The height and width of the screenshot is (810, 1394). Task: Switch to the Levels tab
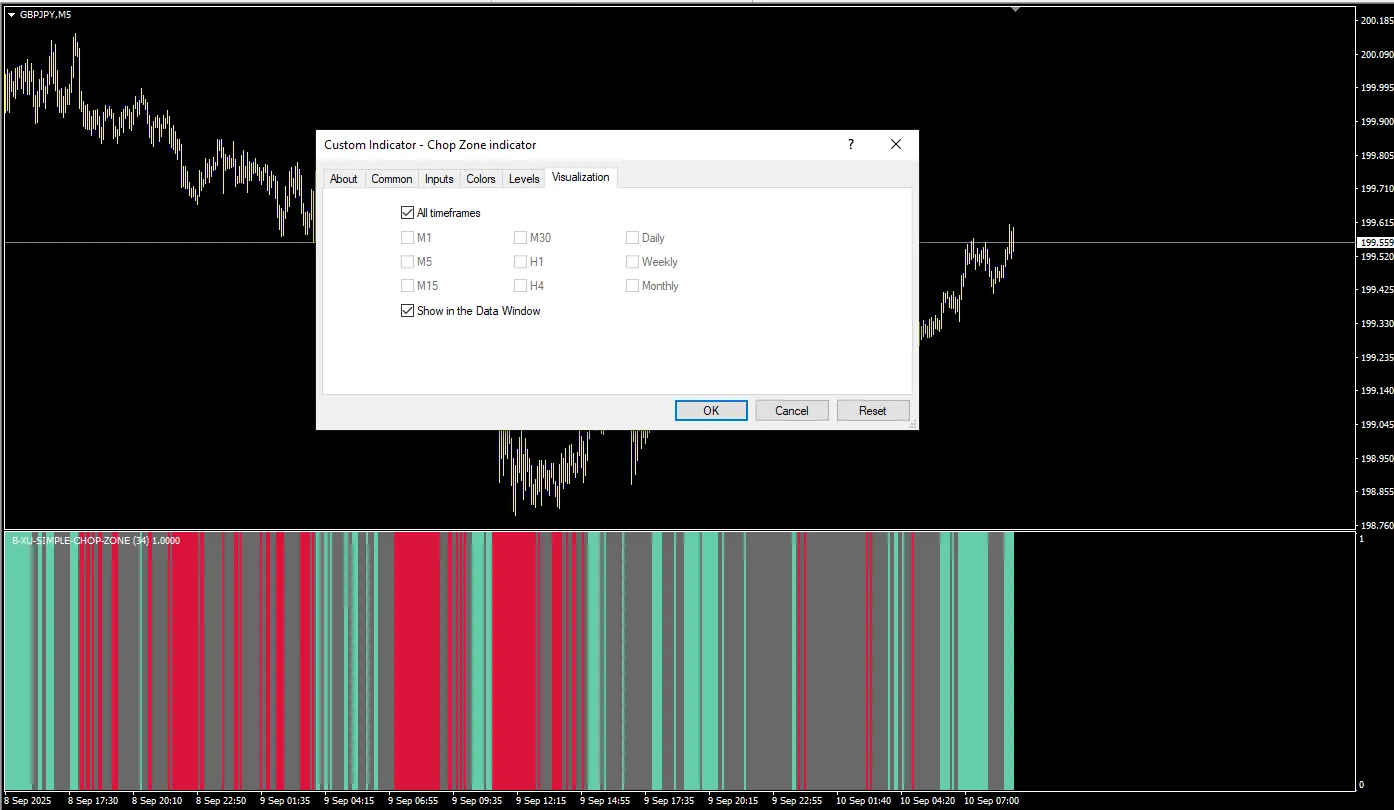[524, 179]
